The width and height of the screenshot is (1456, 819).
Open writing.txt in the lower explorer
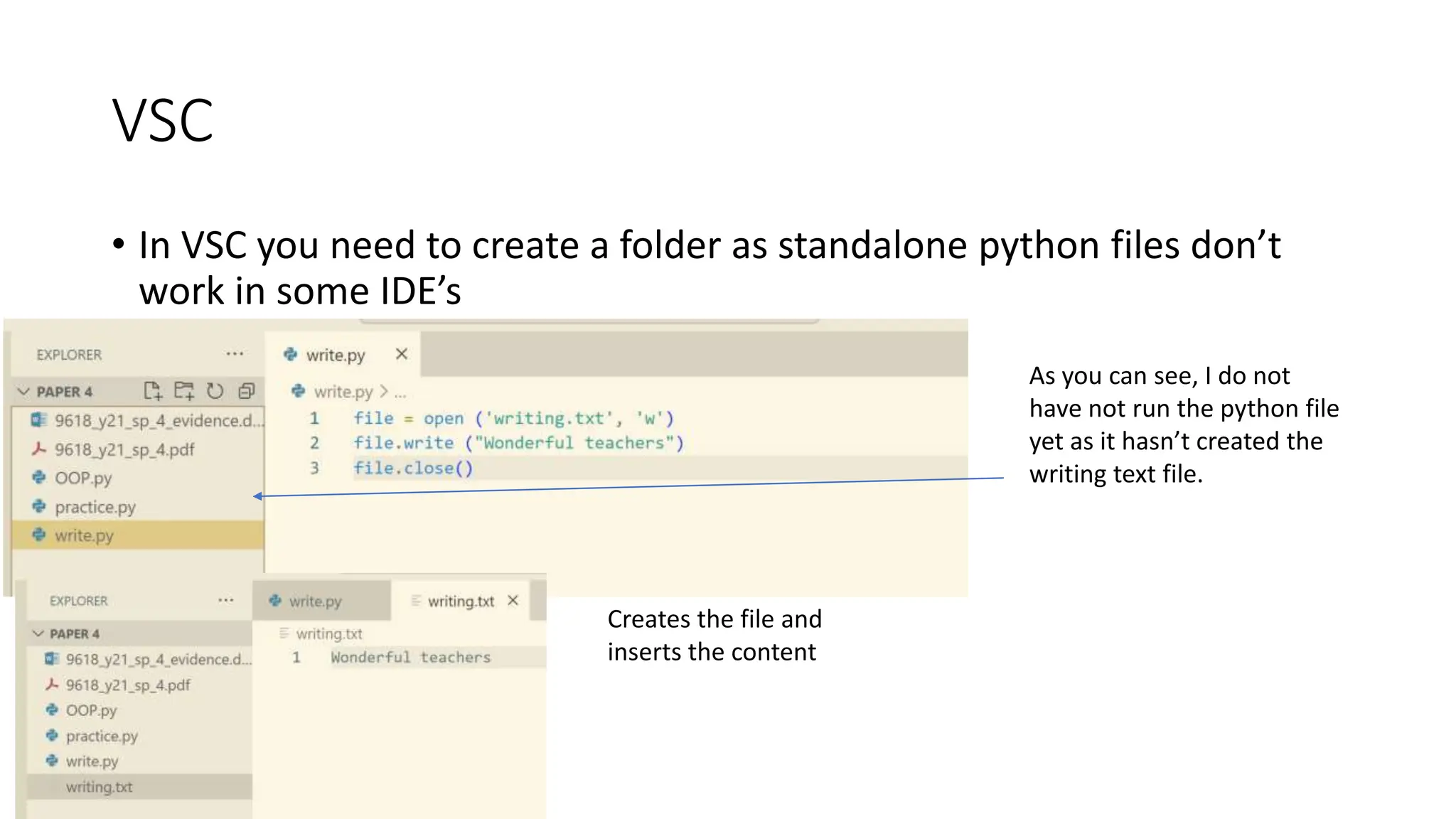[99, 787]
